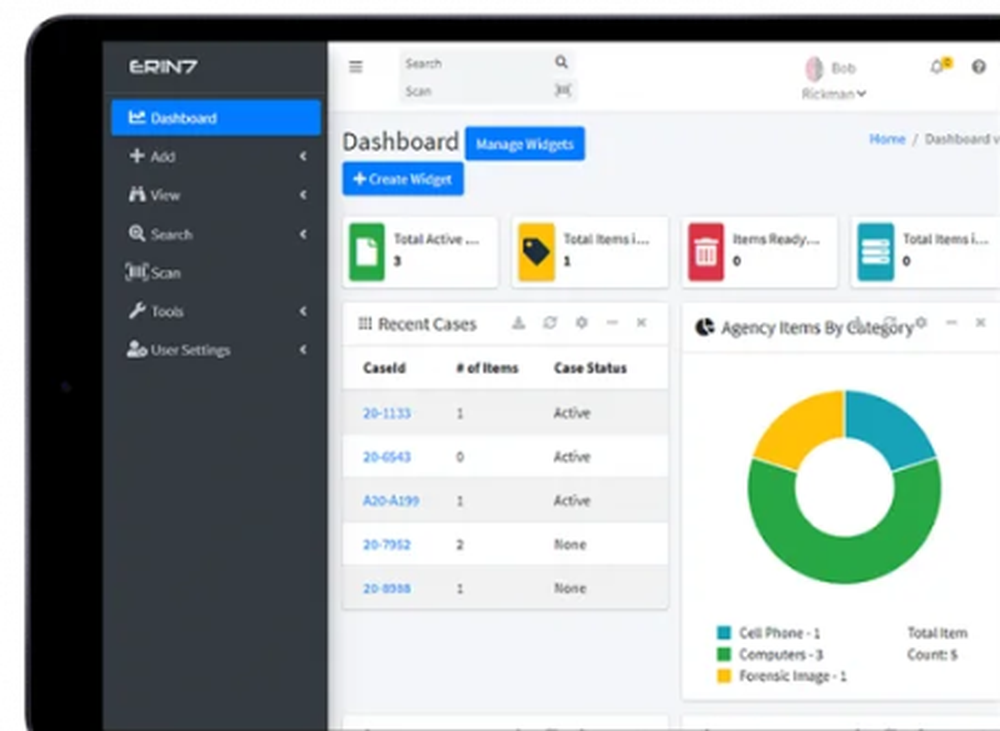Viewport: 1000px width, 731px height.
Task: Click the search magnifier icon
Action: tap(561, 62)
